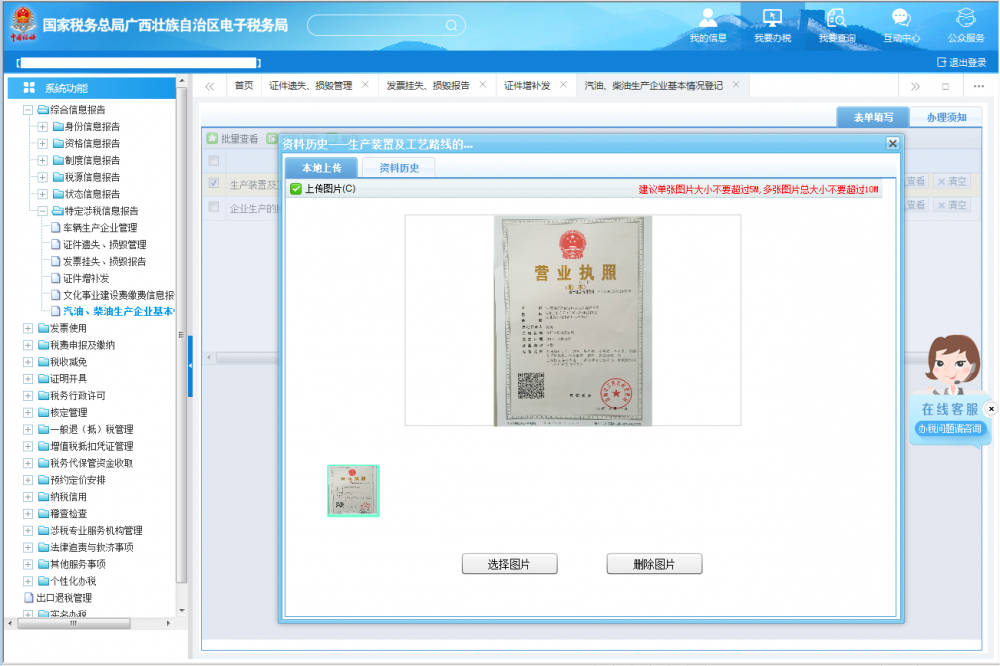Select the business license thumbnail
The height and width of the screenshot is (666, 1000).
[x=353, y=490]
